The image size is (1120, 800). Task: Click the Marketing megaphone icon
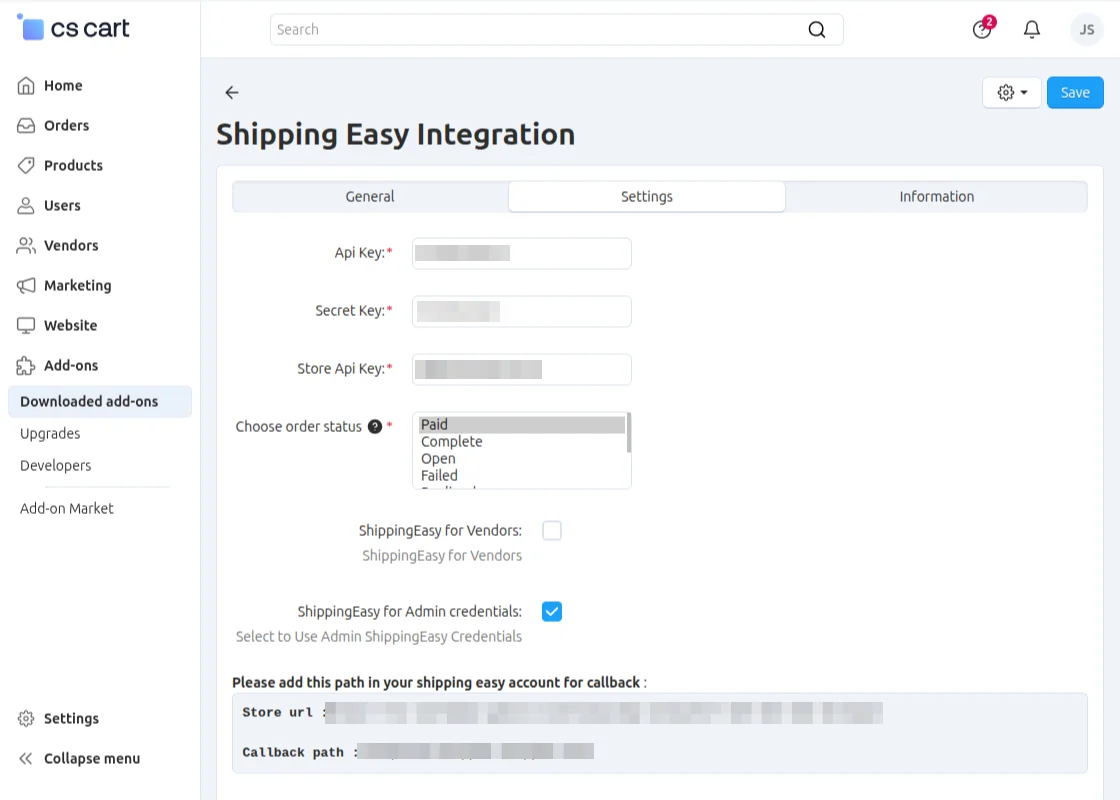[26, 286]
